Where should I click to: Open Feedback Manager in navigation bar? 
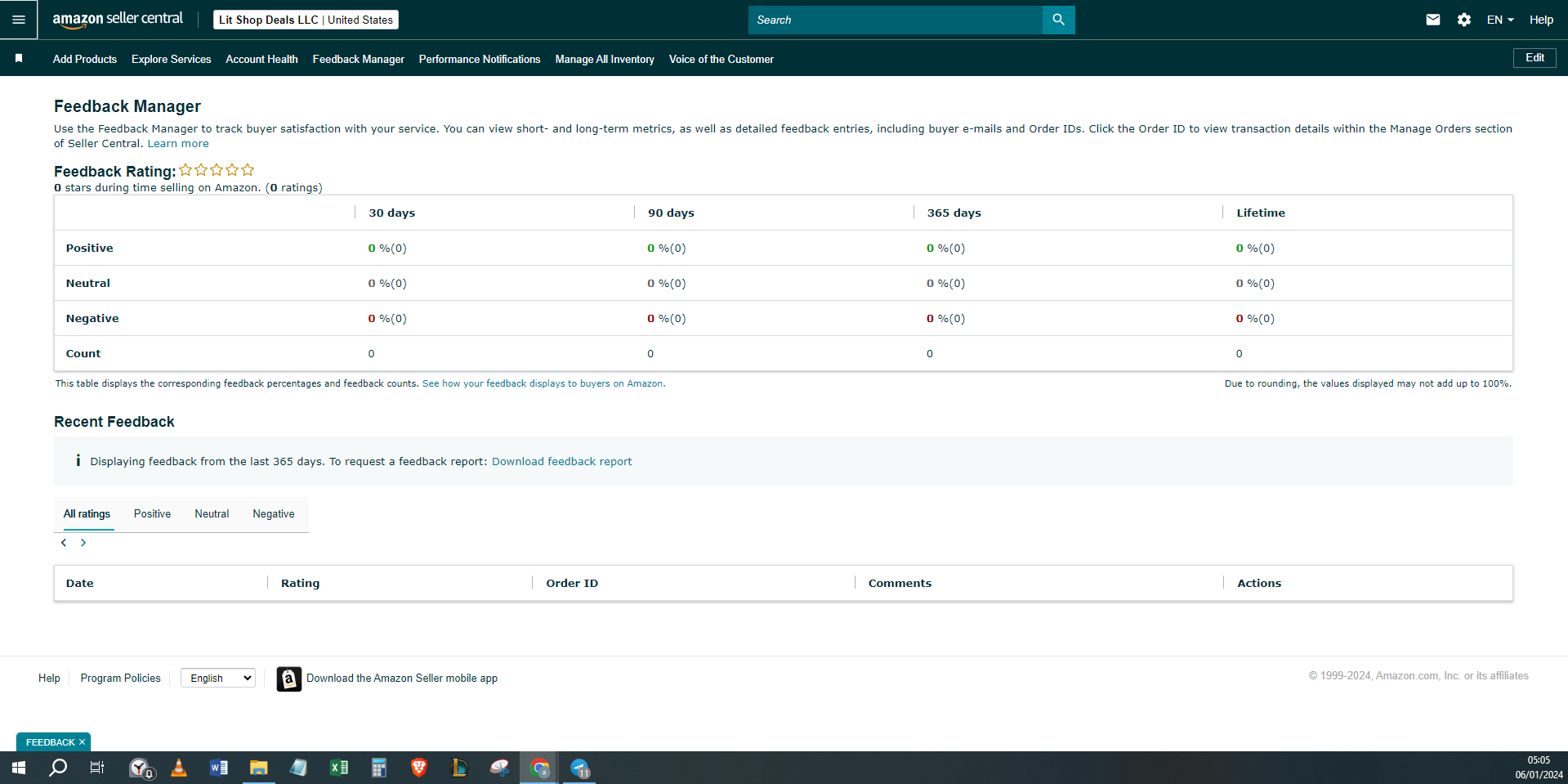[359, 59]
